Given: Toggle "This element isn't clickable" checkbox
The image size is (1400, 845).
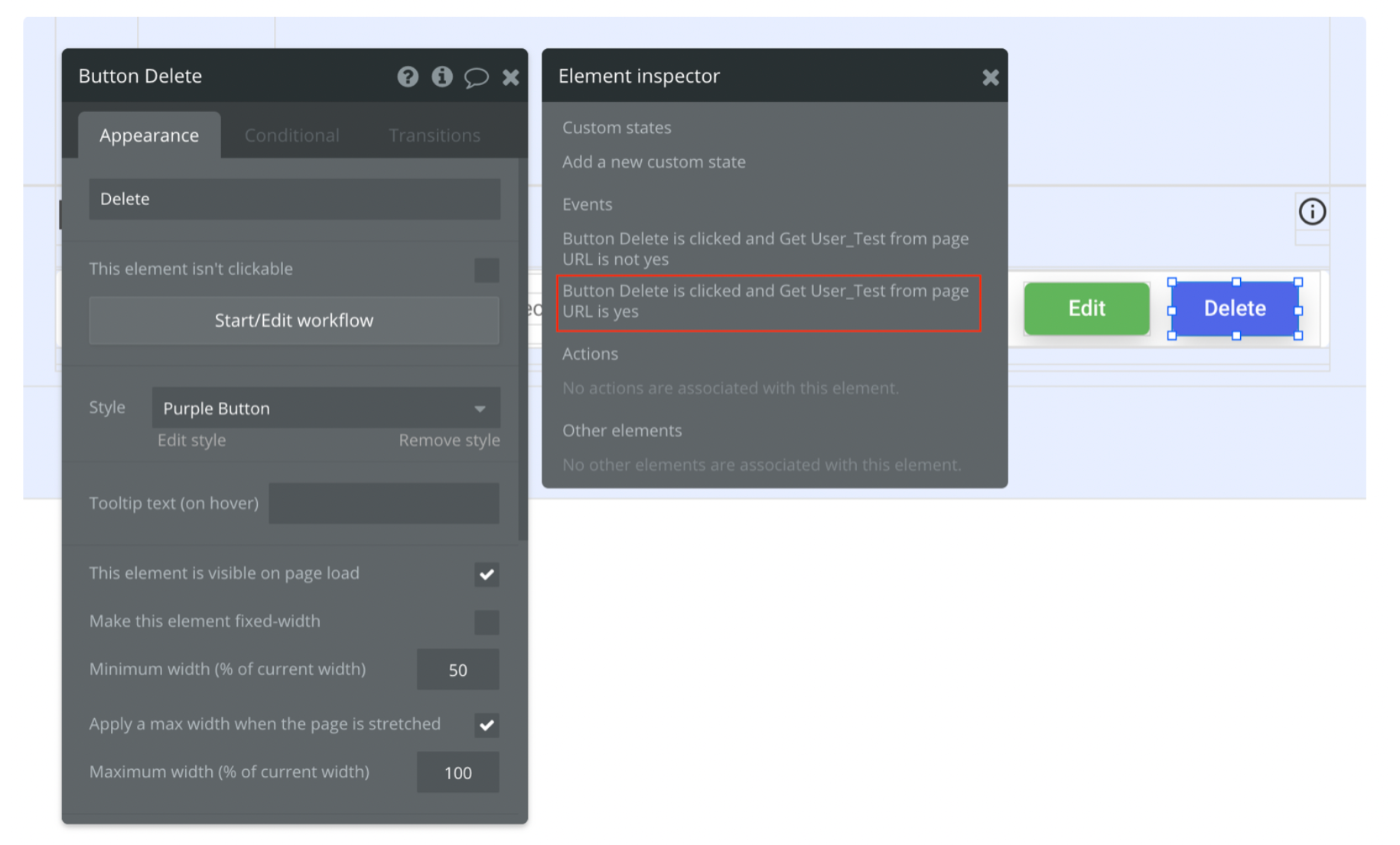Looking at the screenshot, I should pyautogui.click(x=487, y=269).
